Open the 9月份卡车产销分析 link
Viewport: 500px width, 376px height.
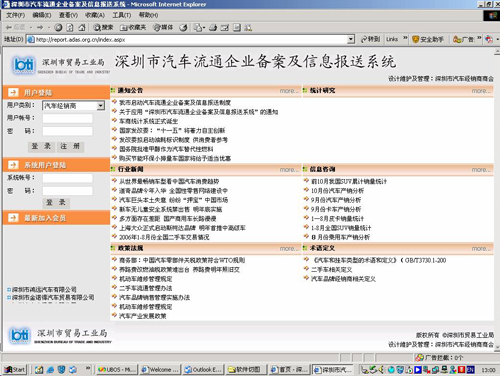click(336, 209)
